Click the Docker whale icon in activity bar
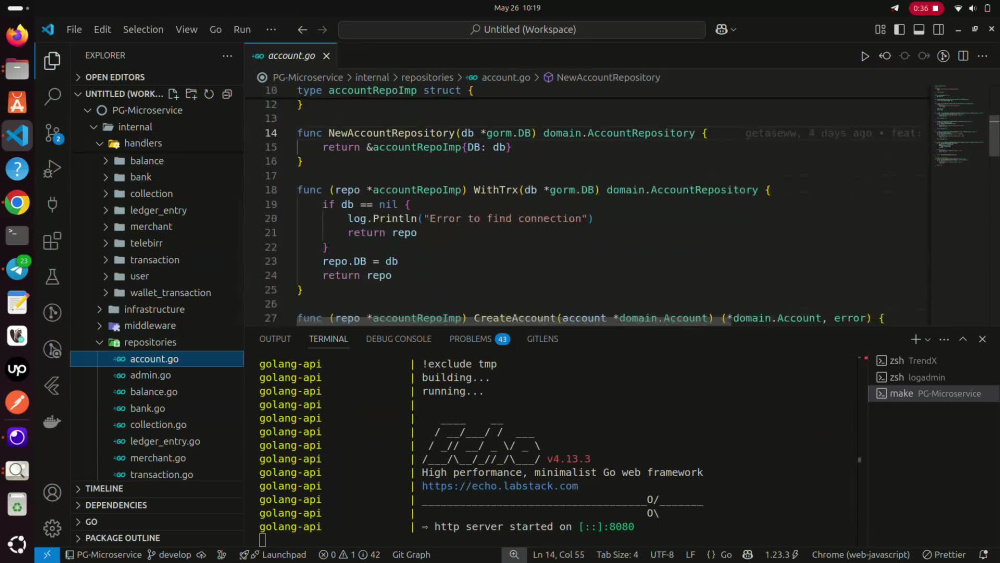 click(x=52, y=421)
